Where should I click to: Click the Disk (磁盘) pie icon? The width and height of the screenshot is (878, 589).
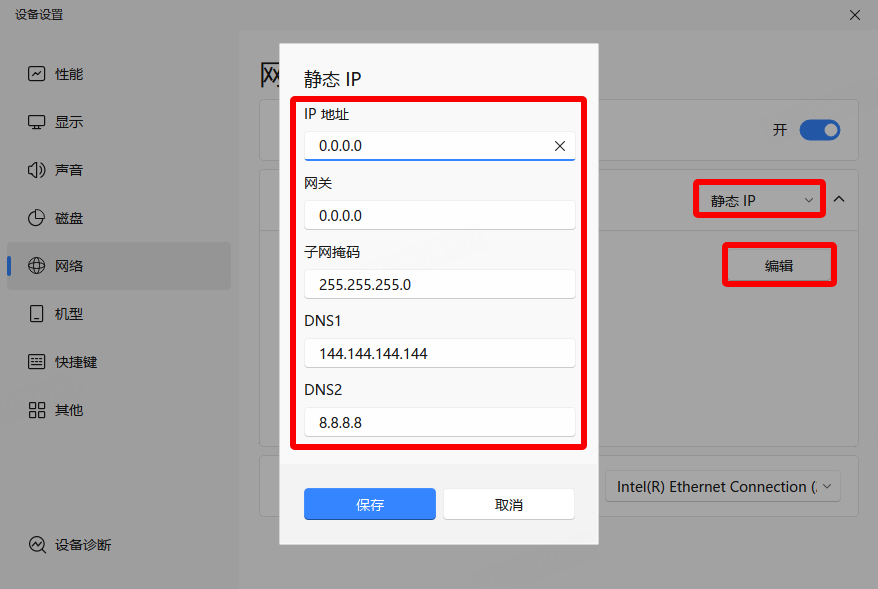click(37, 218)
